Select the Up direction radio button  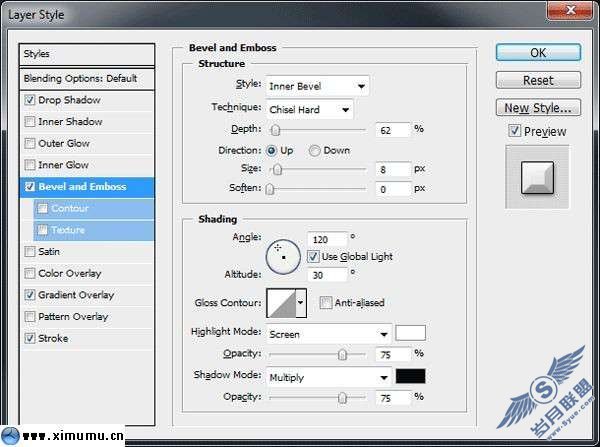tap(271, 151)
